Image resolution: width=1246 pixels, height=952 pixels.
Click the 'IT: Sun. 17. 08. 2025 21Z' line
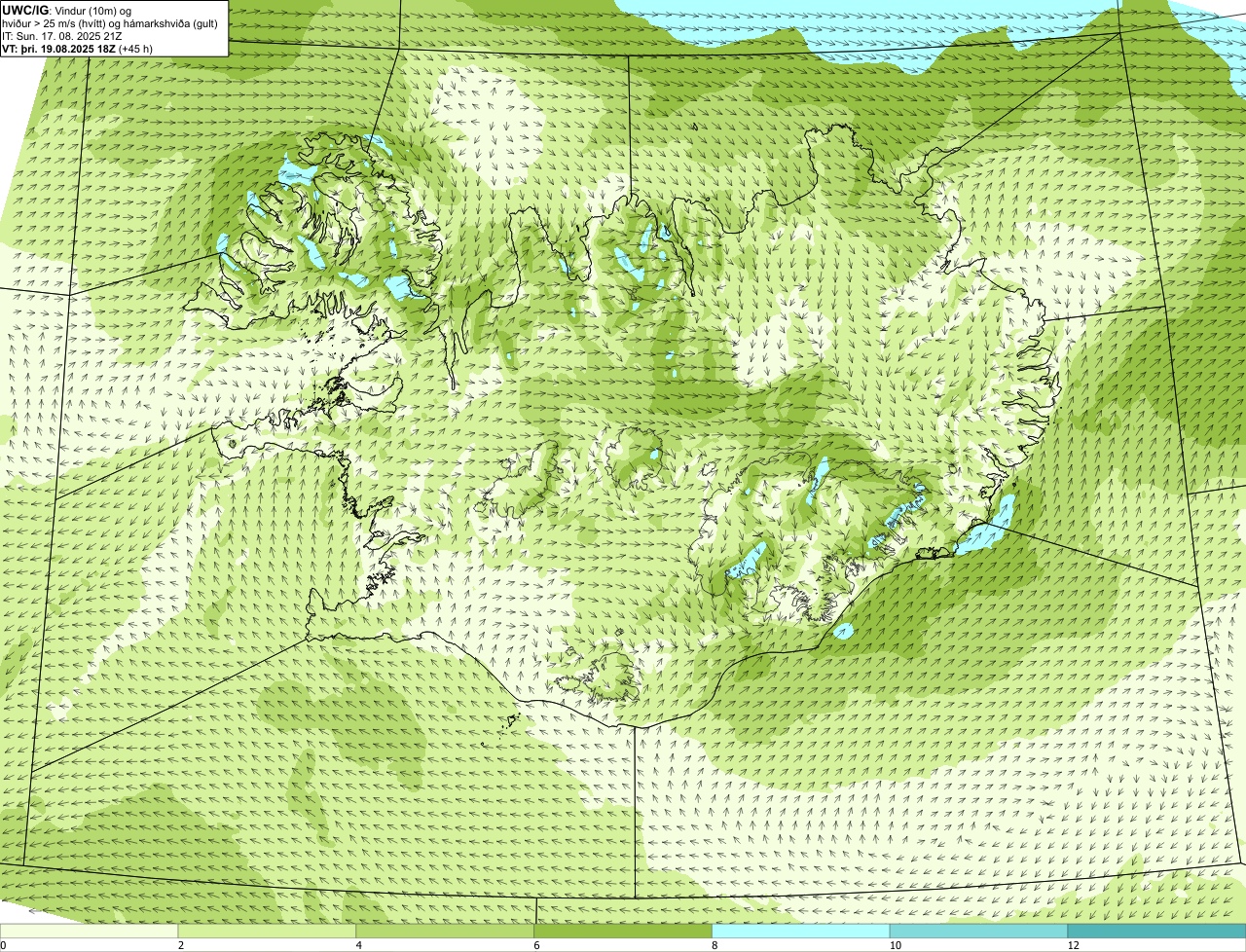click(x=62, y=35)
